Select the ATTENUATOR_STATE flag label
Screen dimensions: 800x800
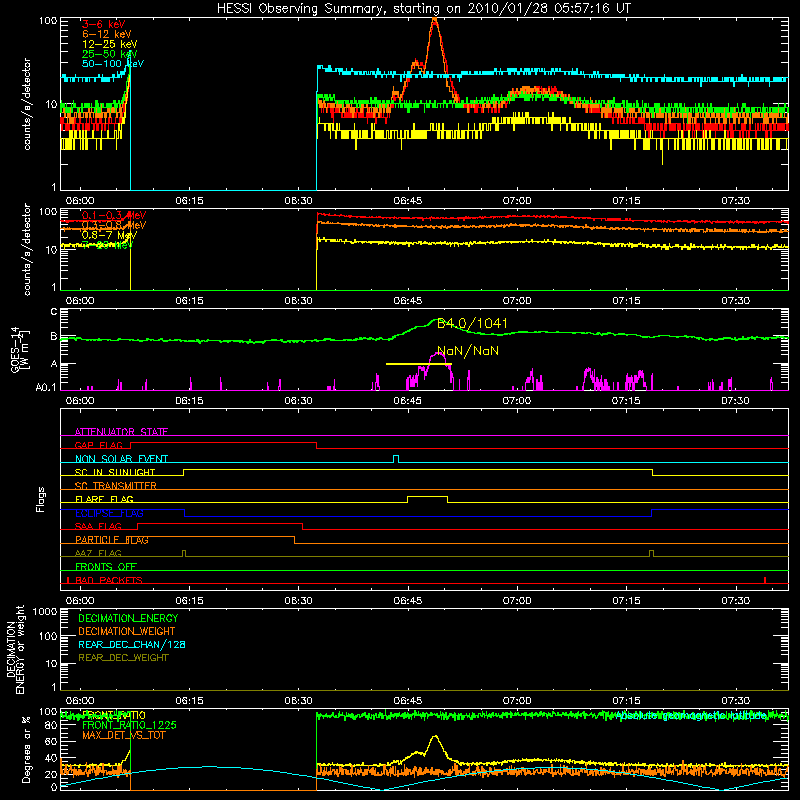click(x=121, y=432)
